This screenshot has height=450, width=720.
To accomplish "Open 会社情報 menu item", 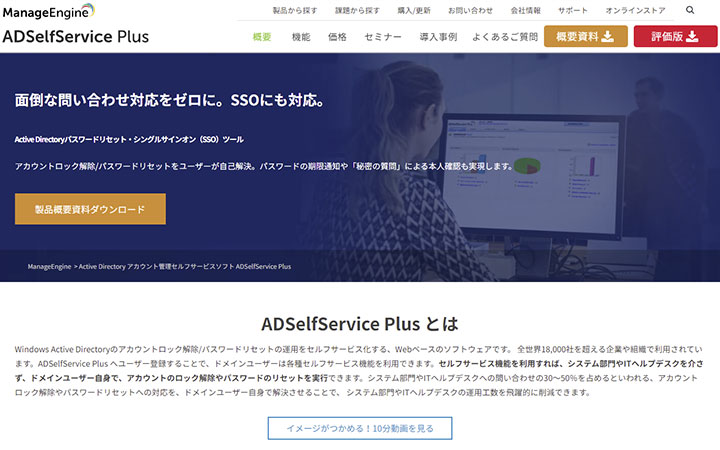I will click(x=525, y=11).
